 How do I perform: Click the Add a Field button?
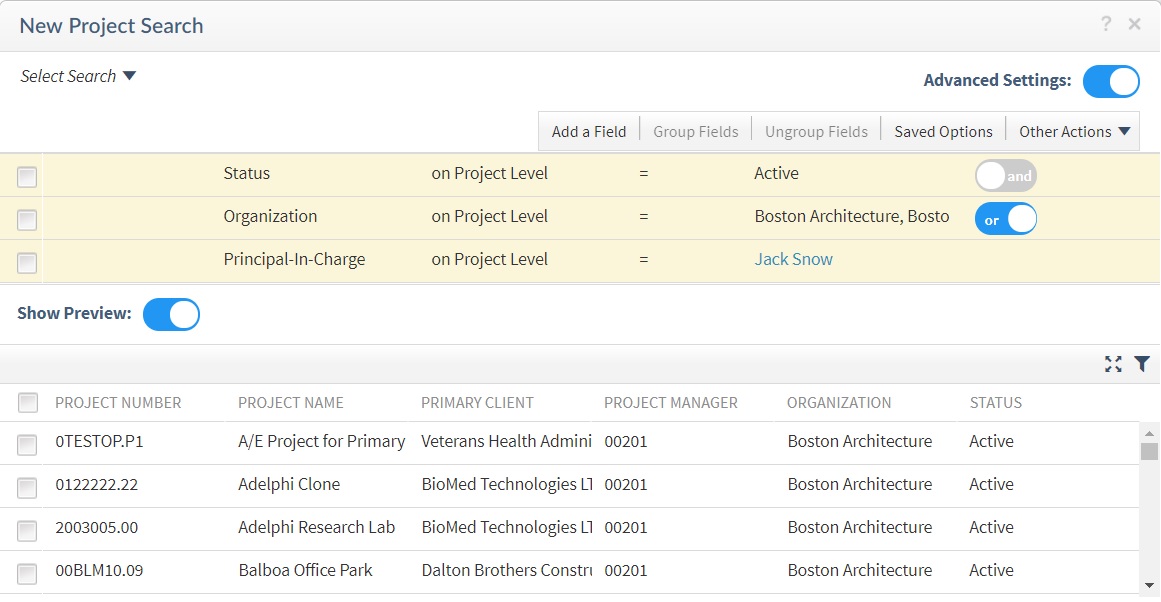[x=588, y=132]
